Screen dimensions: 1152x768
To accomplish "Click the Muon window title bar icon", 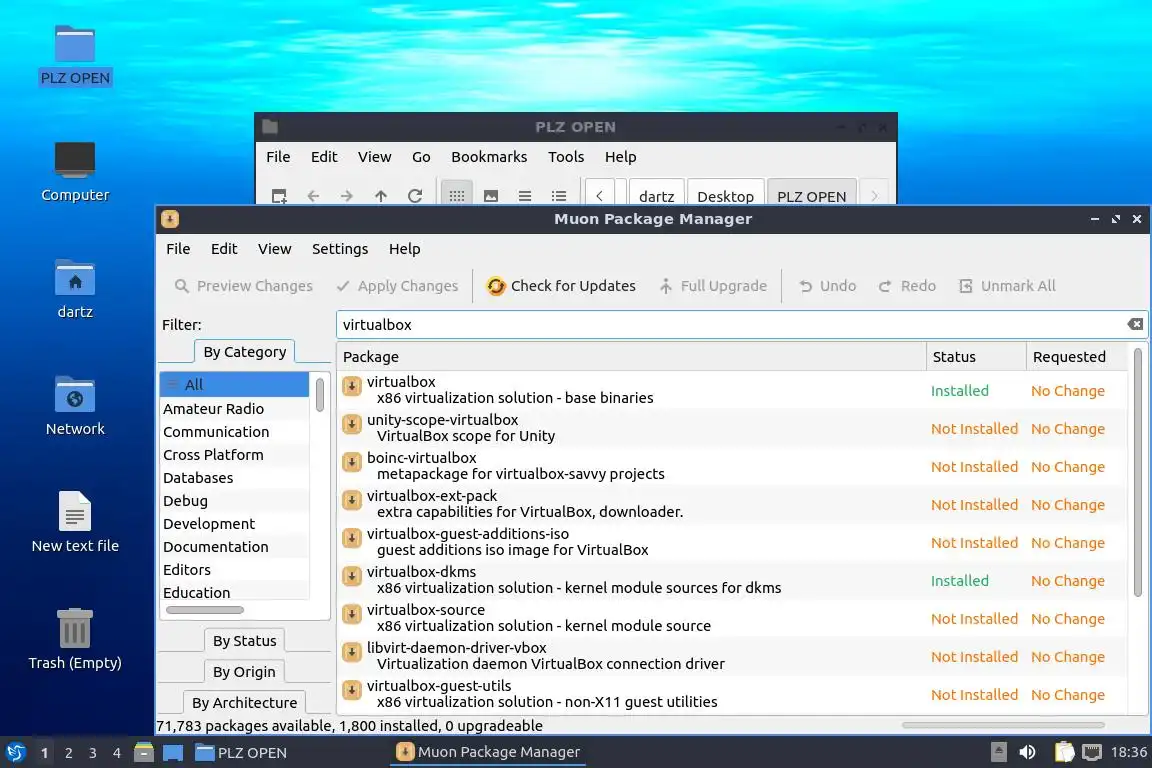I will click(170, 219).
